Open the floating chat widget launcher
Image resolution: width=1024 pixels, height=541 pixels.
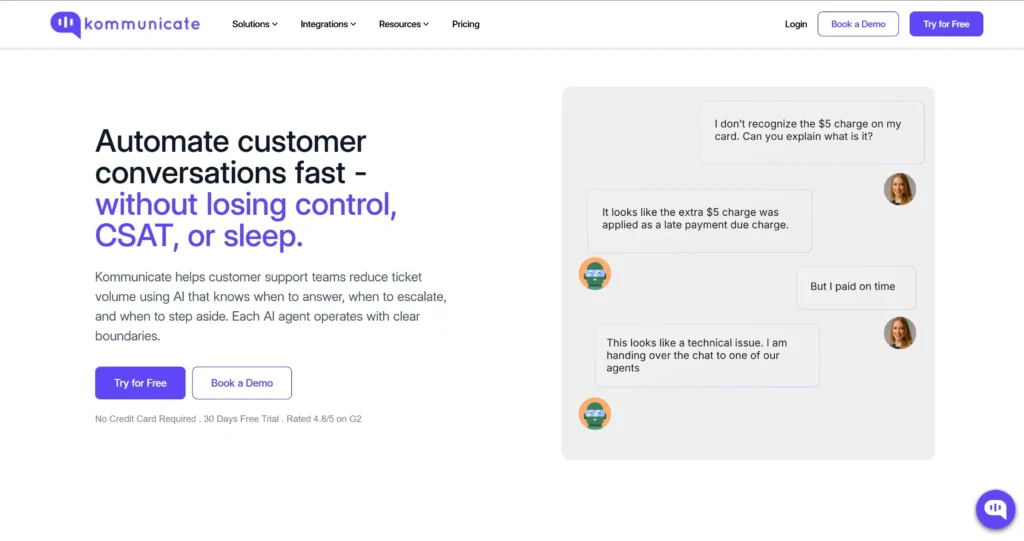click(995, 509)
